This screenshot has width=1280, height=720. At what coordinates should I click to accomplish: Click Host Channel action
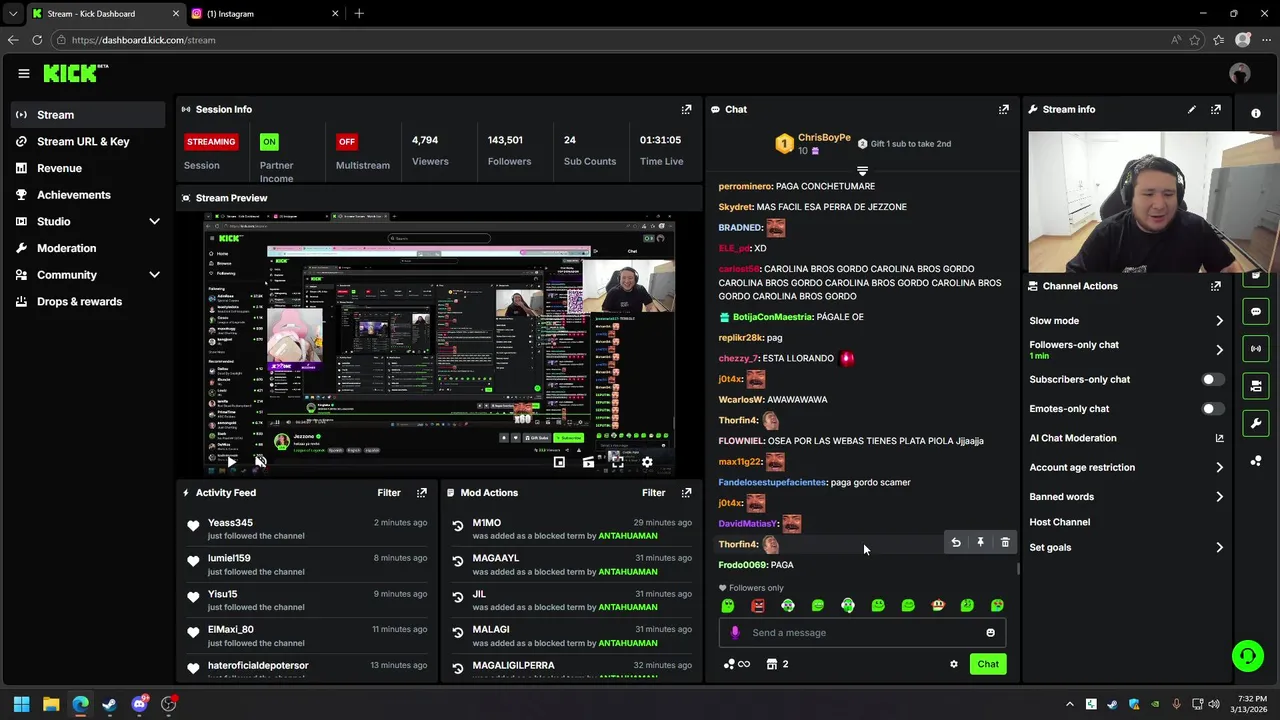1059,522
